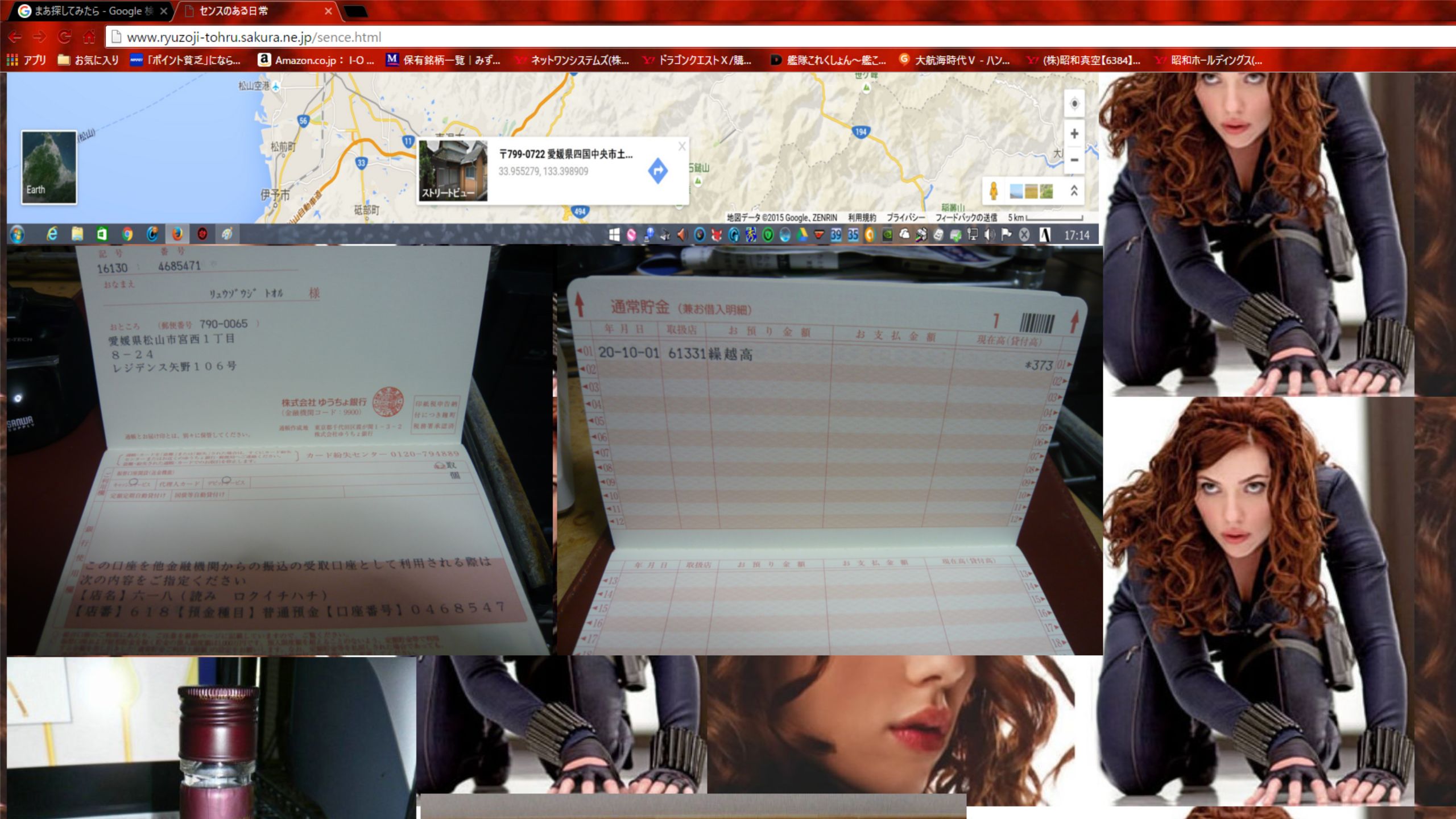This screenshot has width=1456, height=819.
Task: Open the 昭和ホールディングス bookmark
Action: pyautogui.click(x=1209, y=60)
